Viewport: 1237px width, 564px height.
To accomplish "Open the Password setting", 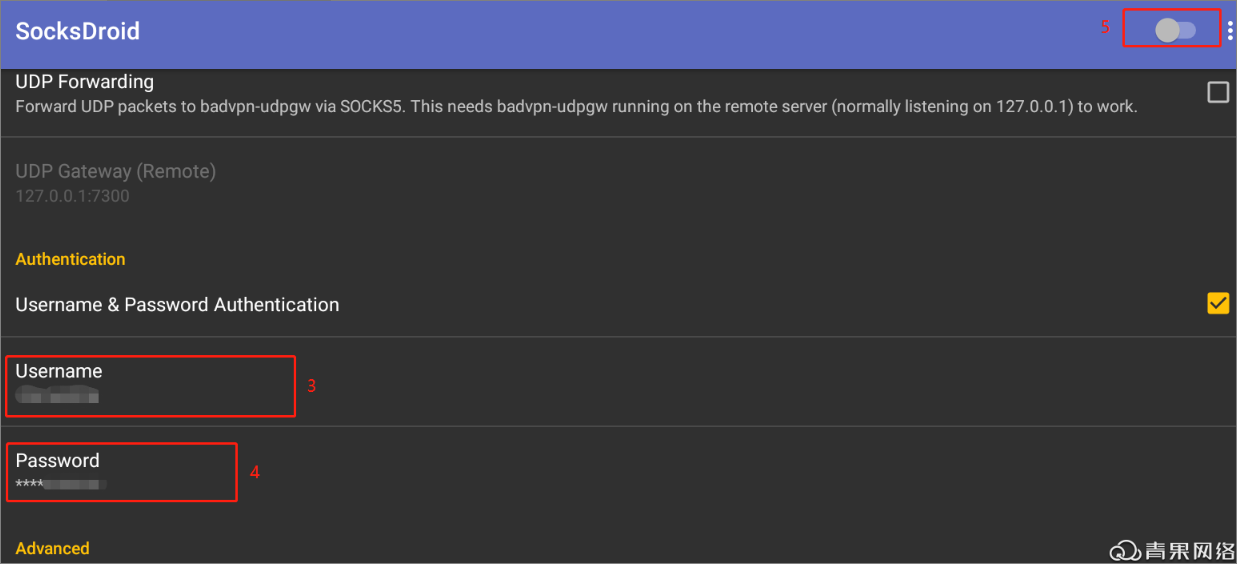I will [57, 461].
